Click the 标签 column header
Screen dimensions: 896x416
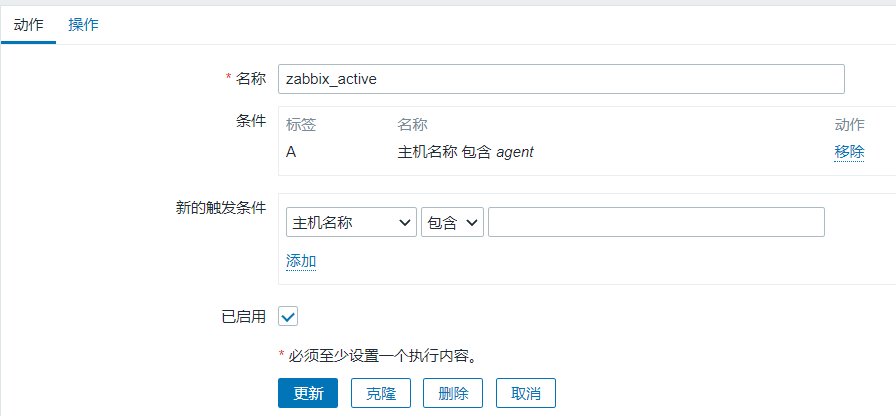click(x=301, y=125)
